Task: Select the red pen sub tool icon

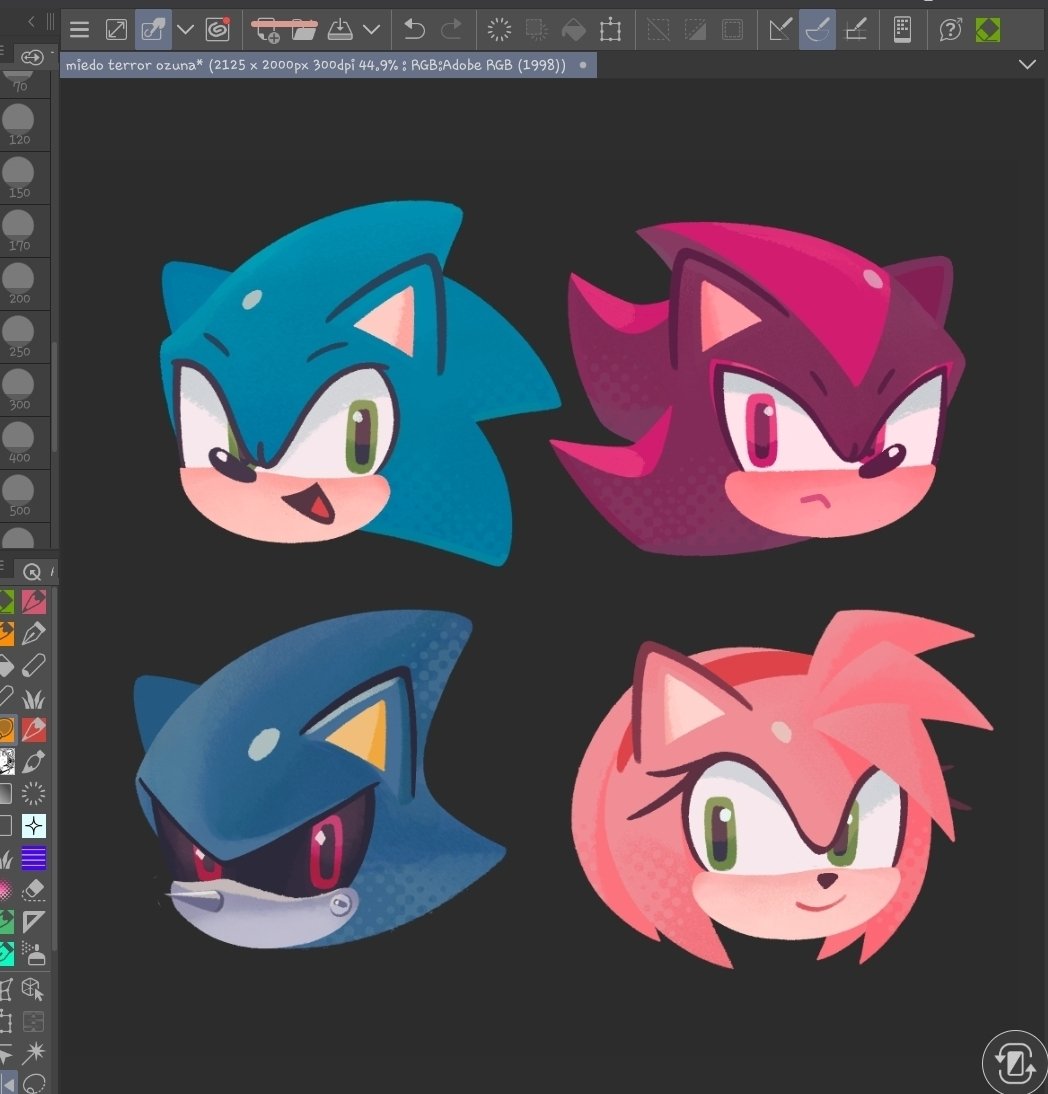Action: 33,730
